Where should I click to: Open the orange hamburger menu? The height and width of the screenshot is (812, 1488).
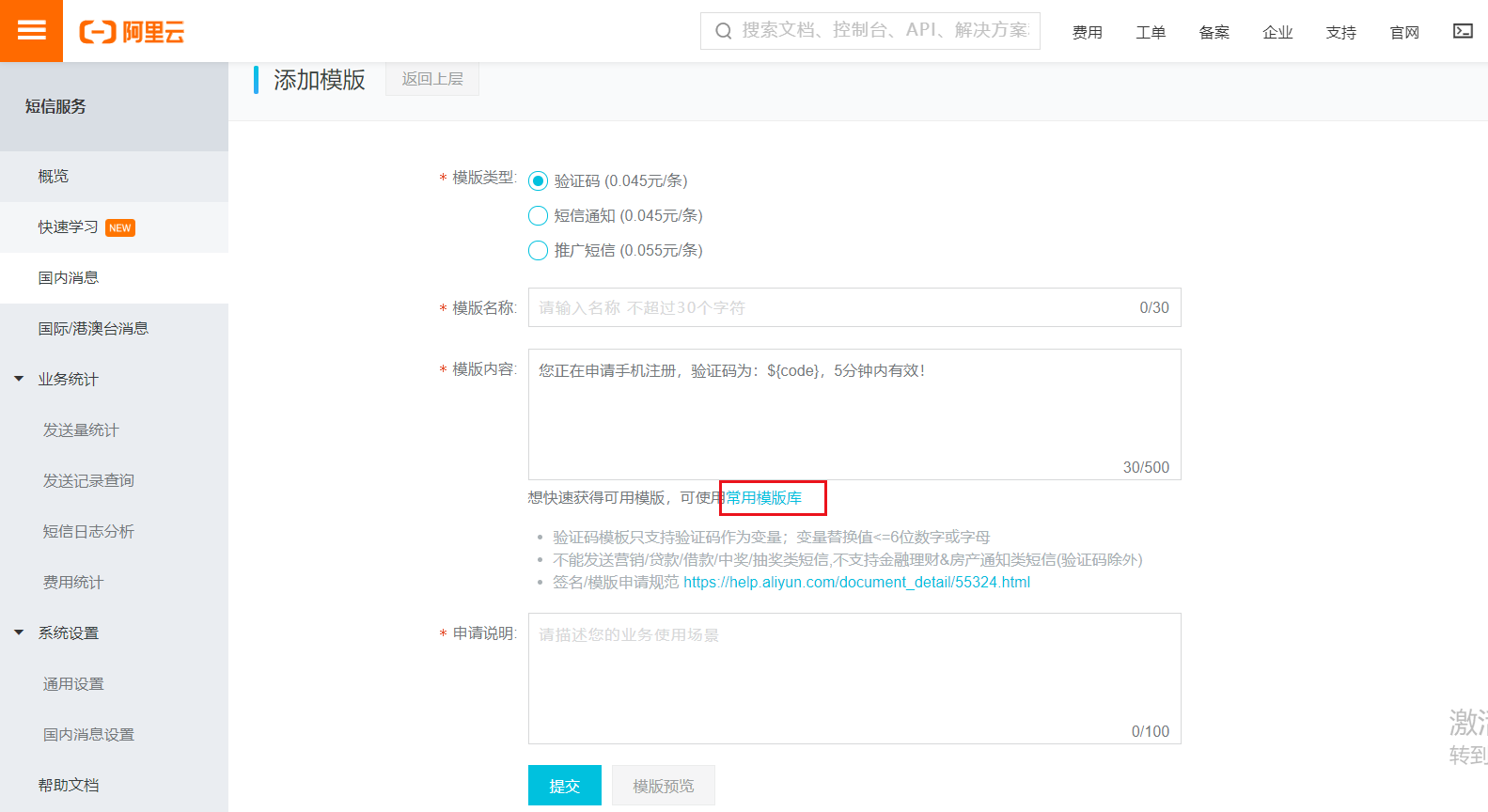(31, 31)
